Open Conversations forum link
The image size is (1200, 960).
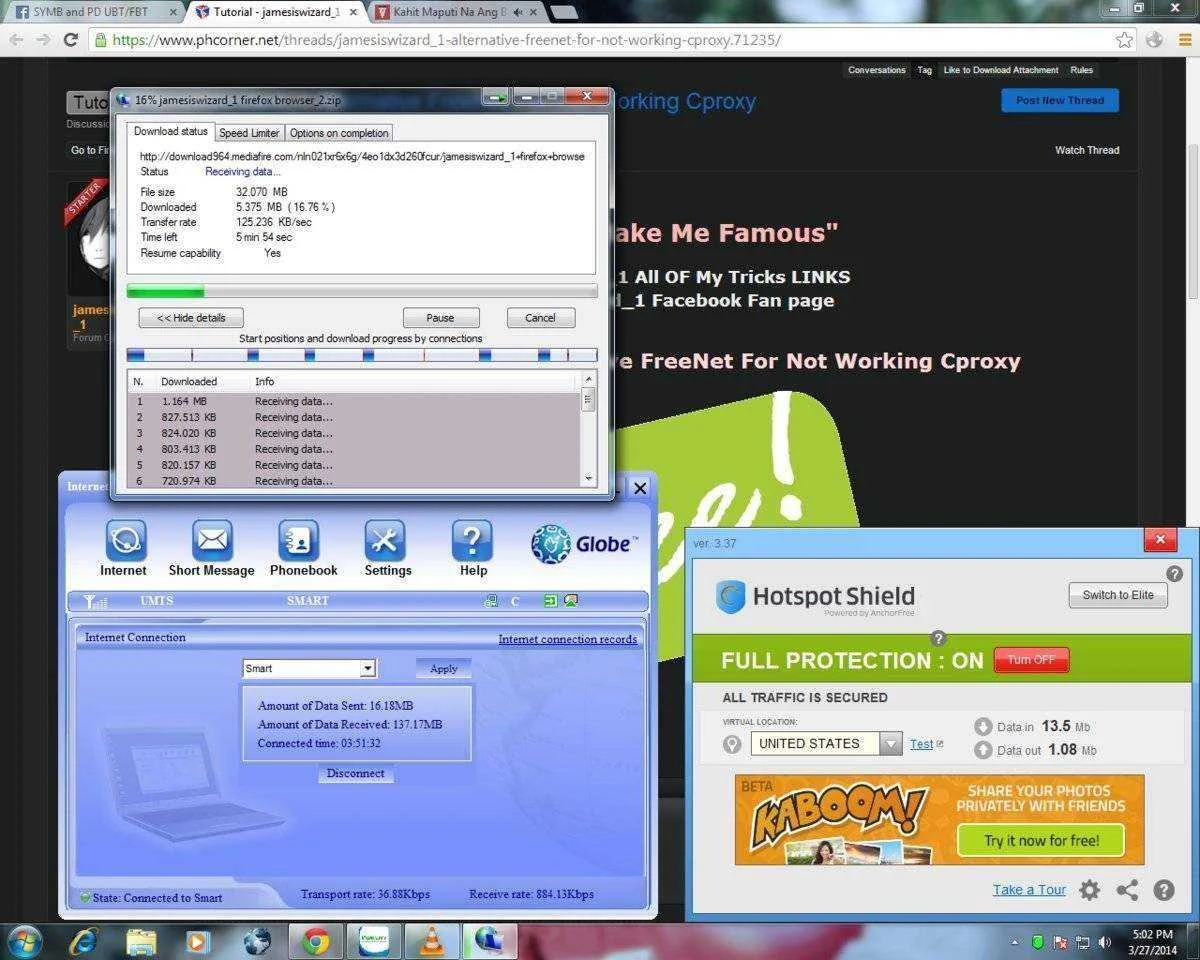coord(877,70)
